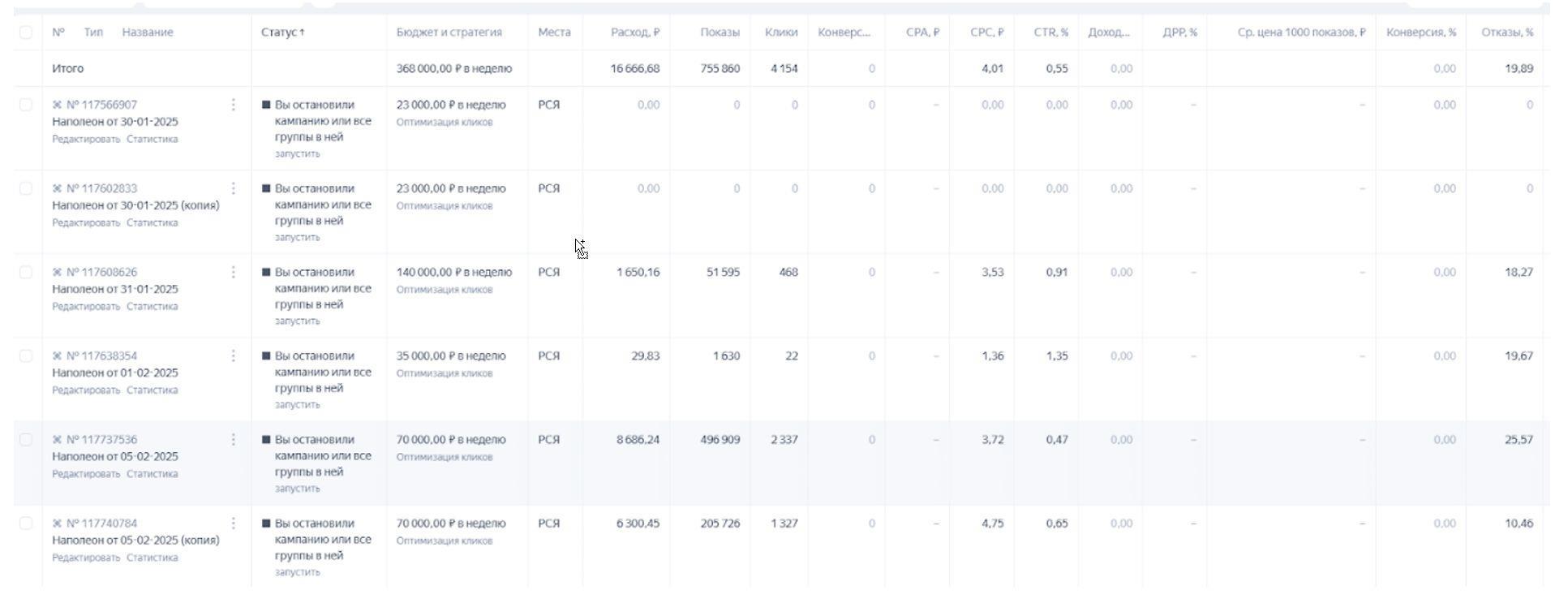Select checkbox for Наполеон от 31-01-2025

point(26,272)
